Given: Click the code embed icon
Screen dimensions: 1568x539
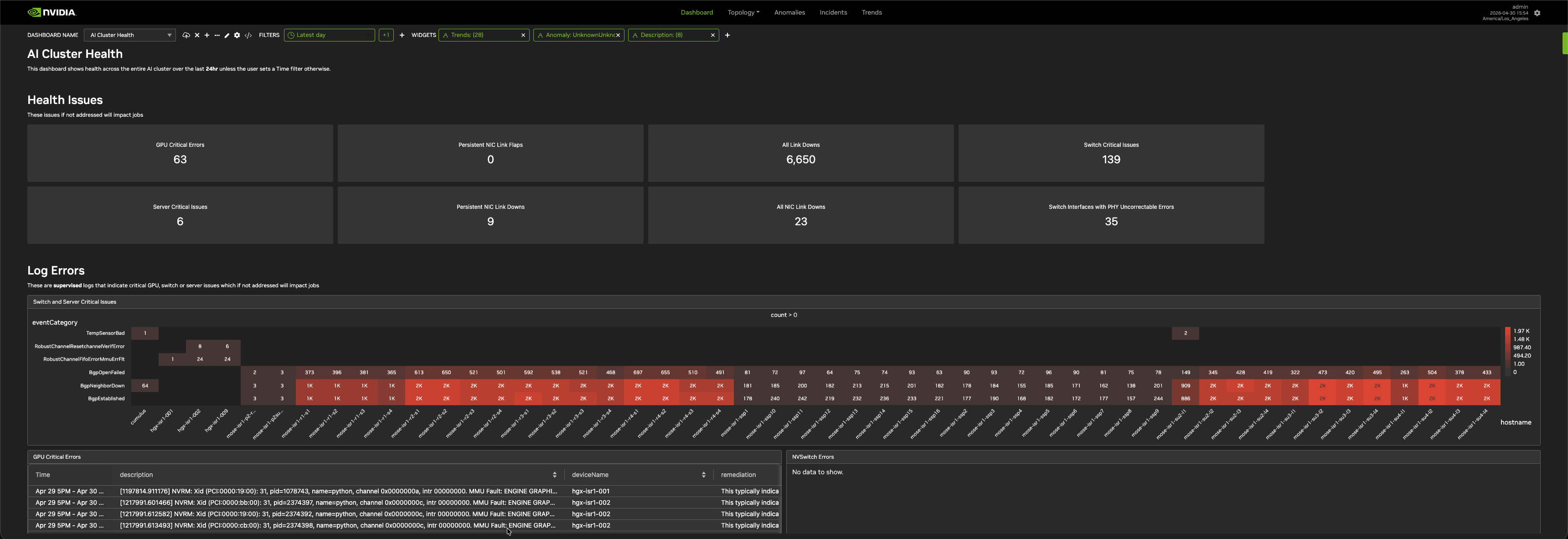Looking at the screenshot, I should point(248,35).
